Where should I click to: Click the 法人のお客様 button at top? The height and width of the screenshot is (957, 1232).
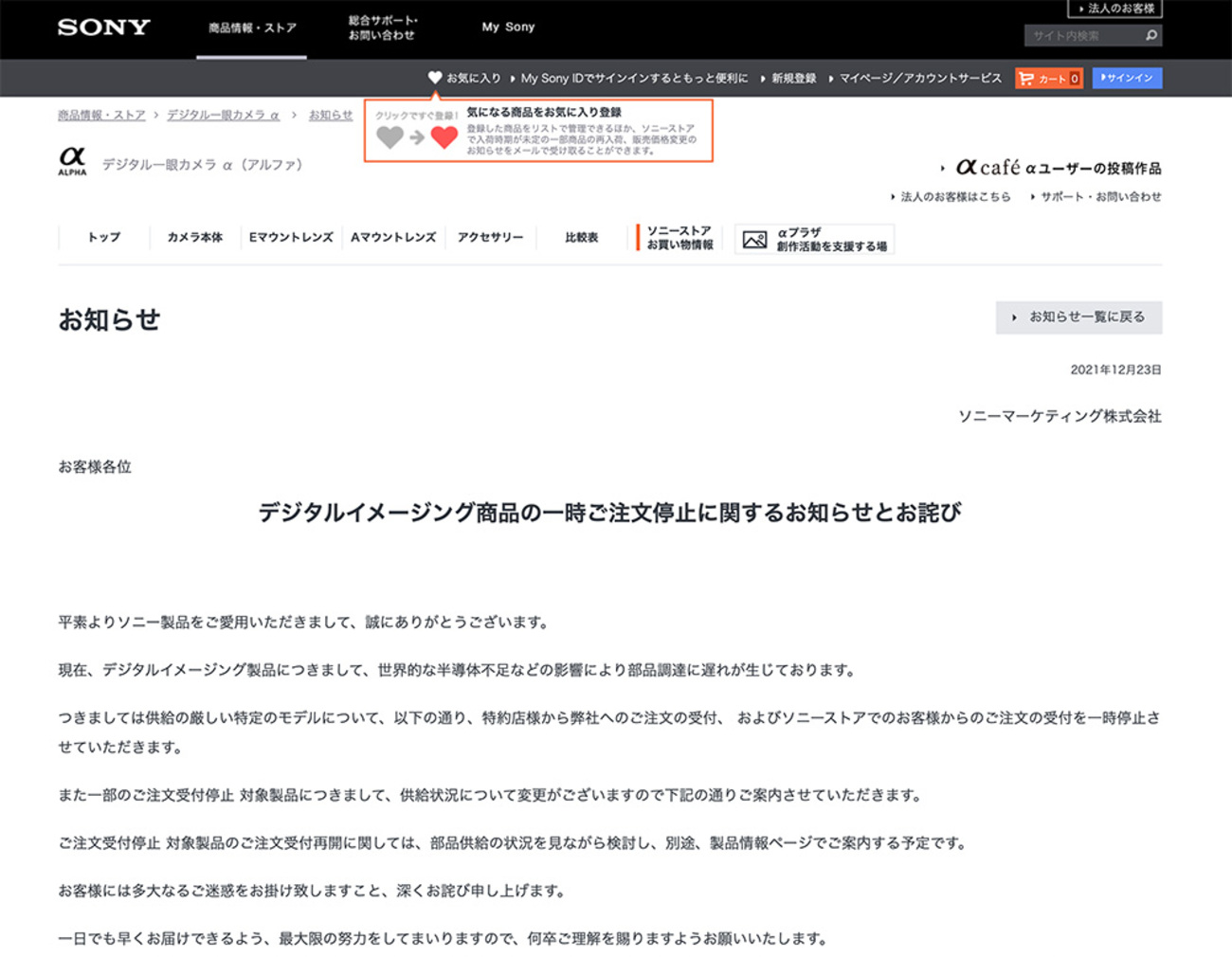coord(1115,9)
